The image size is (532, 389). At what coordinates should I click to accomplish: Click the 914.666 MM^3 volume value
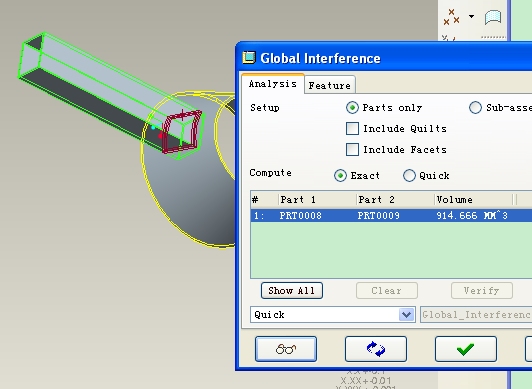click(472, 216)
